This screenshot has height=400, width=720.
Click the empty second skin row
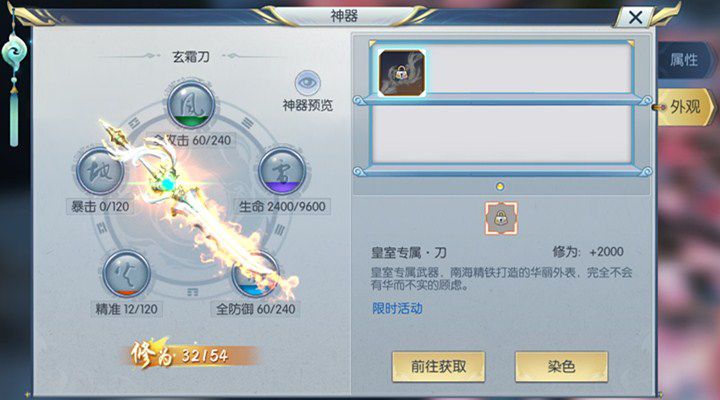point(501,135)
